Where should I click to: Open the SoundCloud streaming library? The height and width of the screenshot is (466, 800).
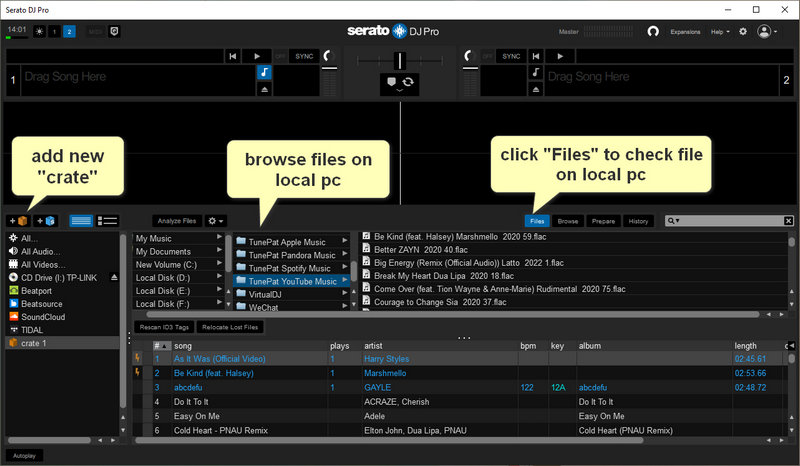[x=63, y=317]
